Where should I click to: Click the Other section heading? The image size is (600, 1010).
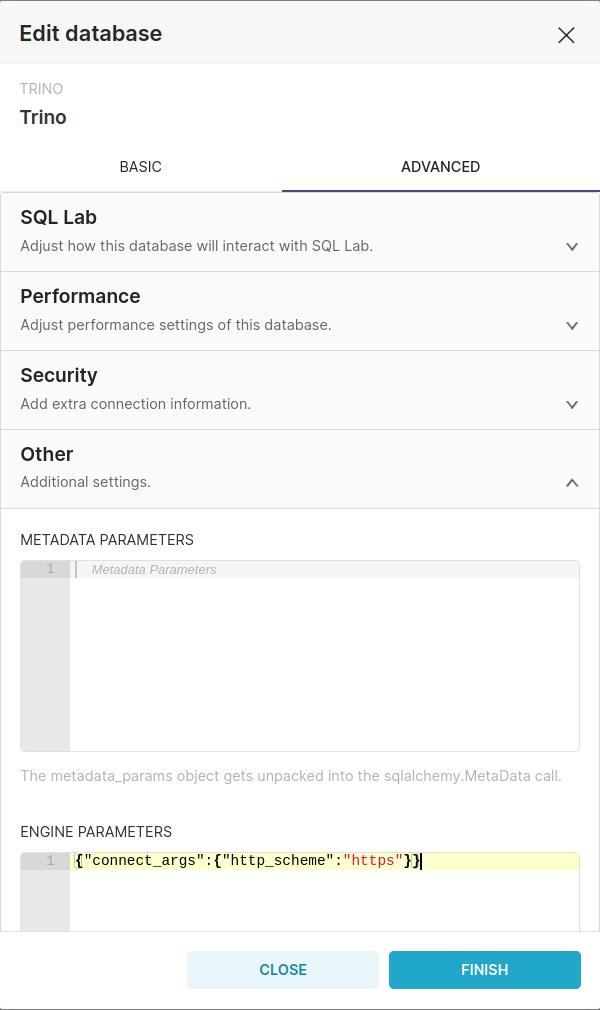pyautogui.click(x=47, y=454)
